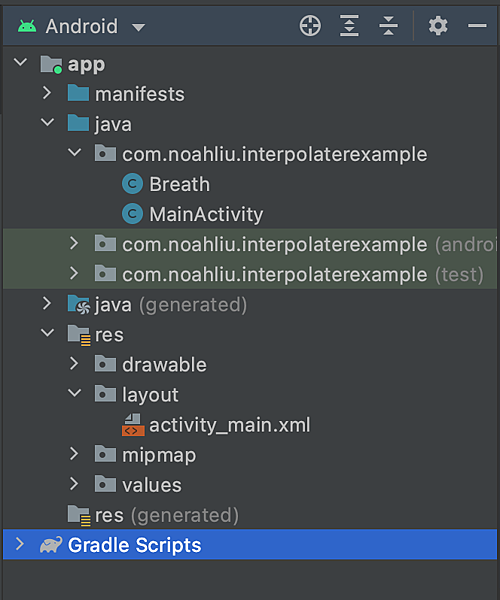Viewport: 500px width, 600px height.
Task: Expand the Gradle Scripts node
Action: (x=20, y=544)
